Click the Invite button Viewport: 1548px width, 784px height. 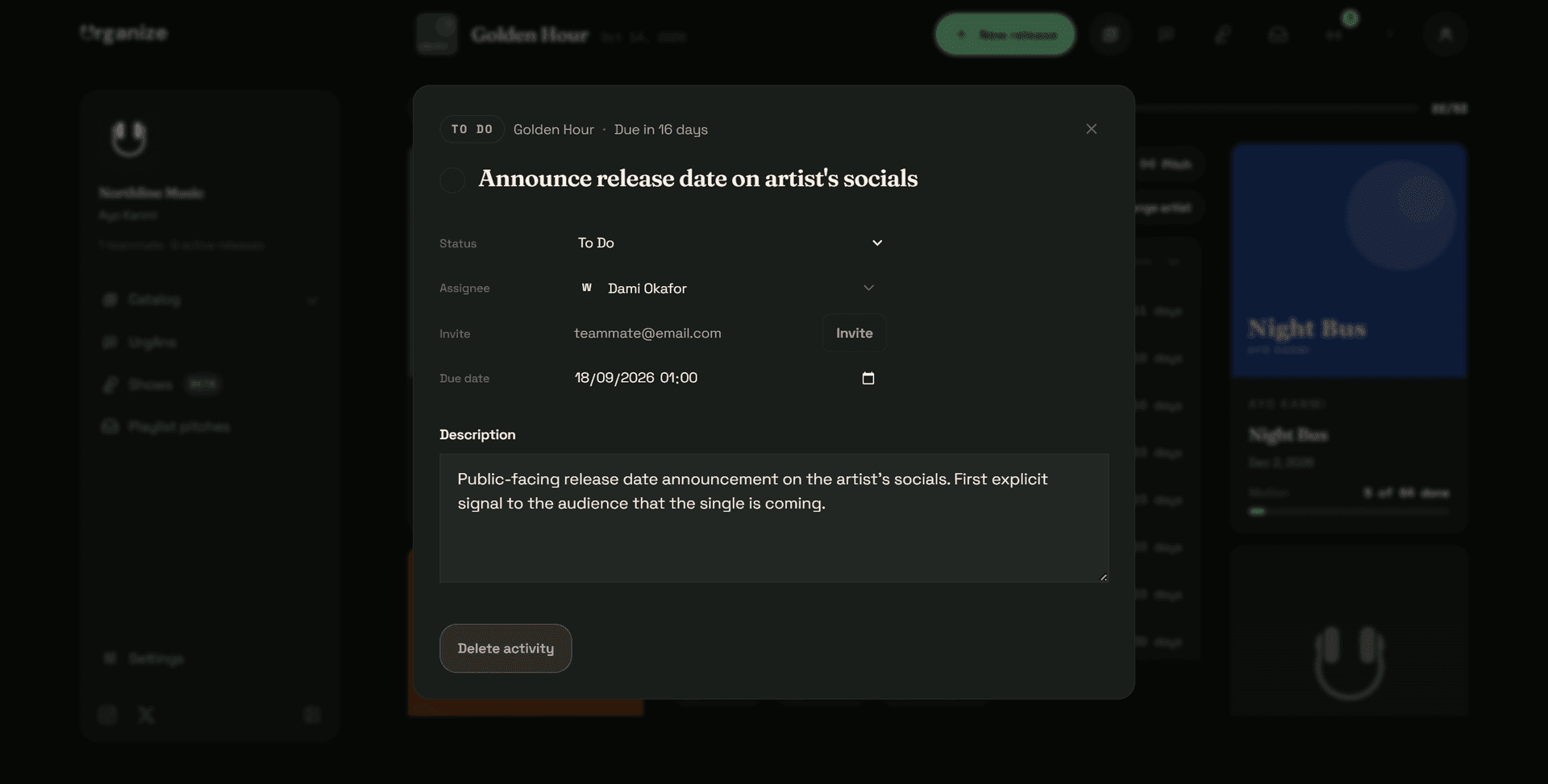855,333
